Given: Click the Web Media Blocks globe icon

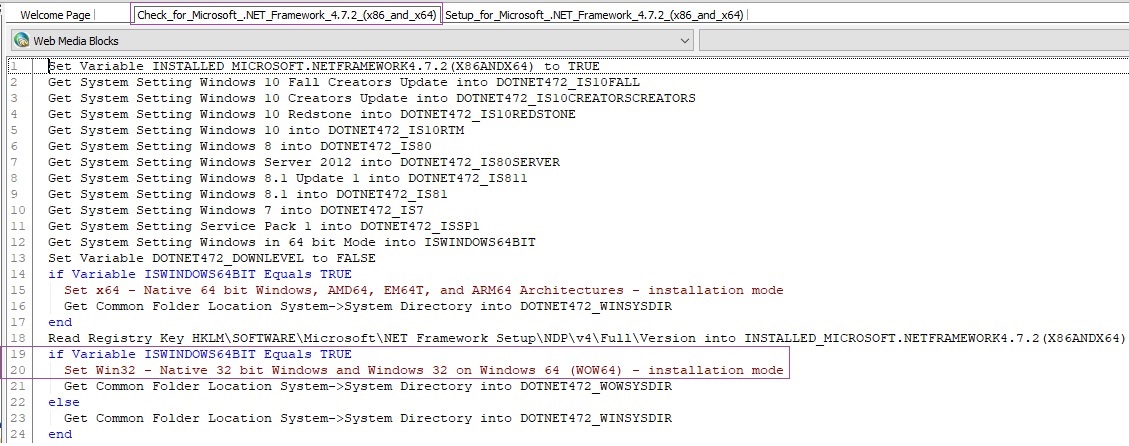Looking at the screenshot, I should click(22, 40).
